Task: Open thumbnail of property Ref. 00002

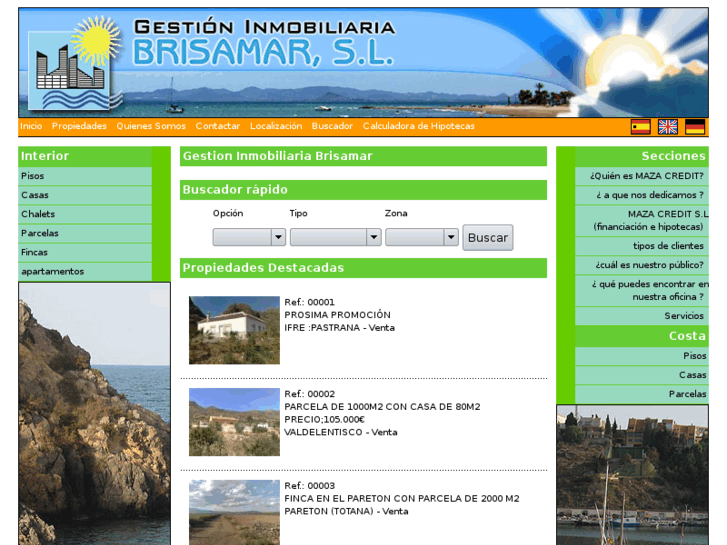Action: coord(234,422)
